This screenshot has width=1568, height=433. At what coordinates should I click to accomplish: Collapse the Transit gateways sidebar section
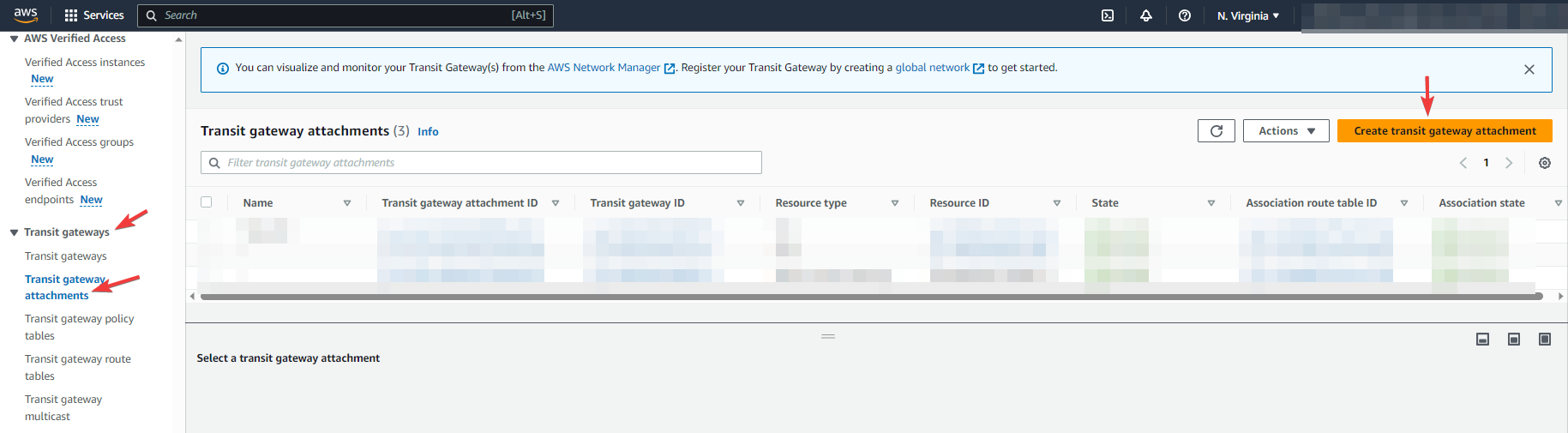click(x=15, y=232)
